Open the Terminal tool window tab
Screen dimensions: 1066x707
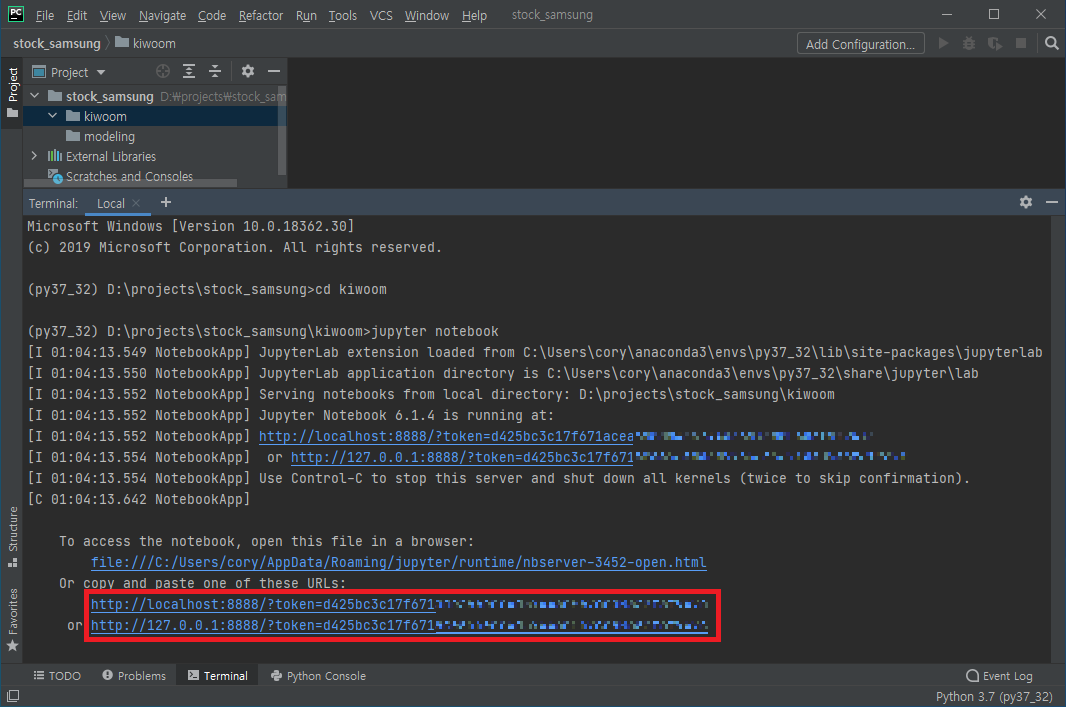point(218,676)
